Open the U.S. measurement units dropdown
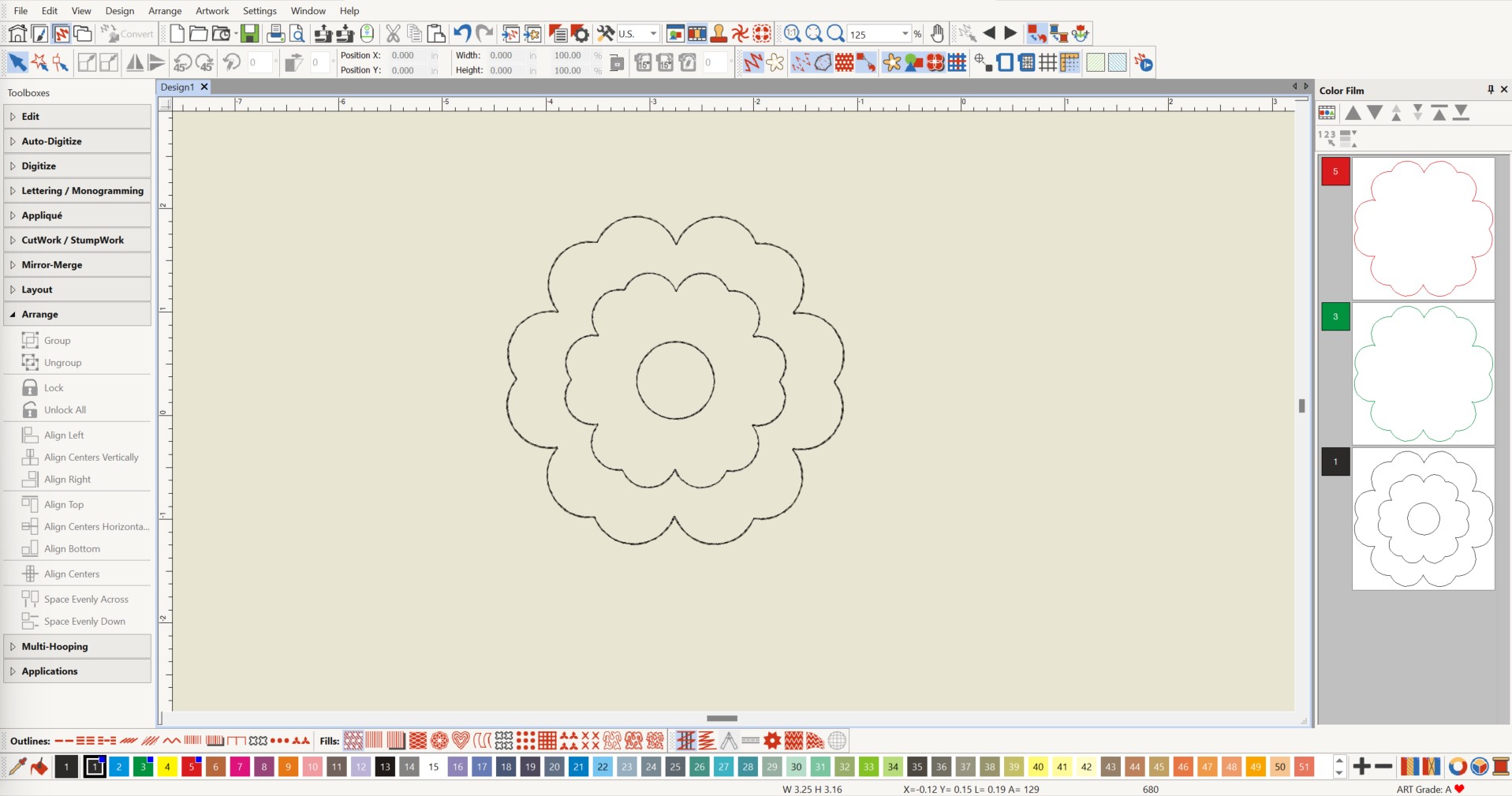 point(653,34)
